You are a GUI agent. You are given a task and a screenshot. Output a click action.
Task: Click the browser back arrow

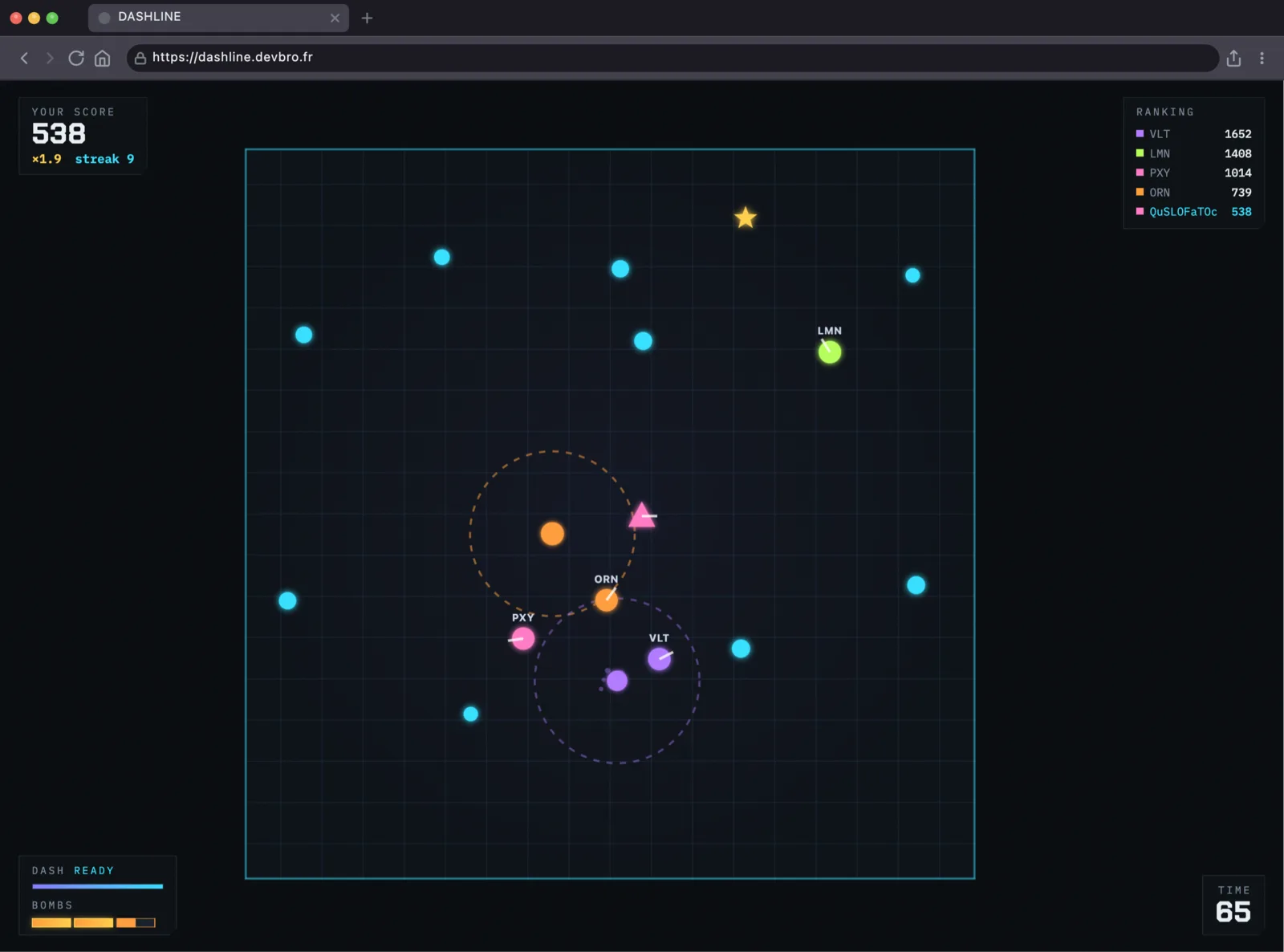coord(24,58)
